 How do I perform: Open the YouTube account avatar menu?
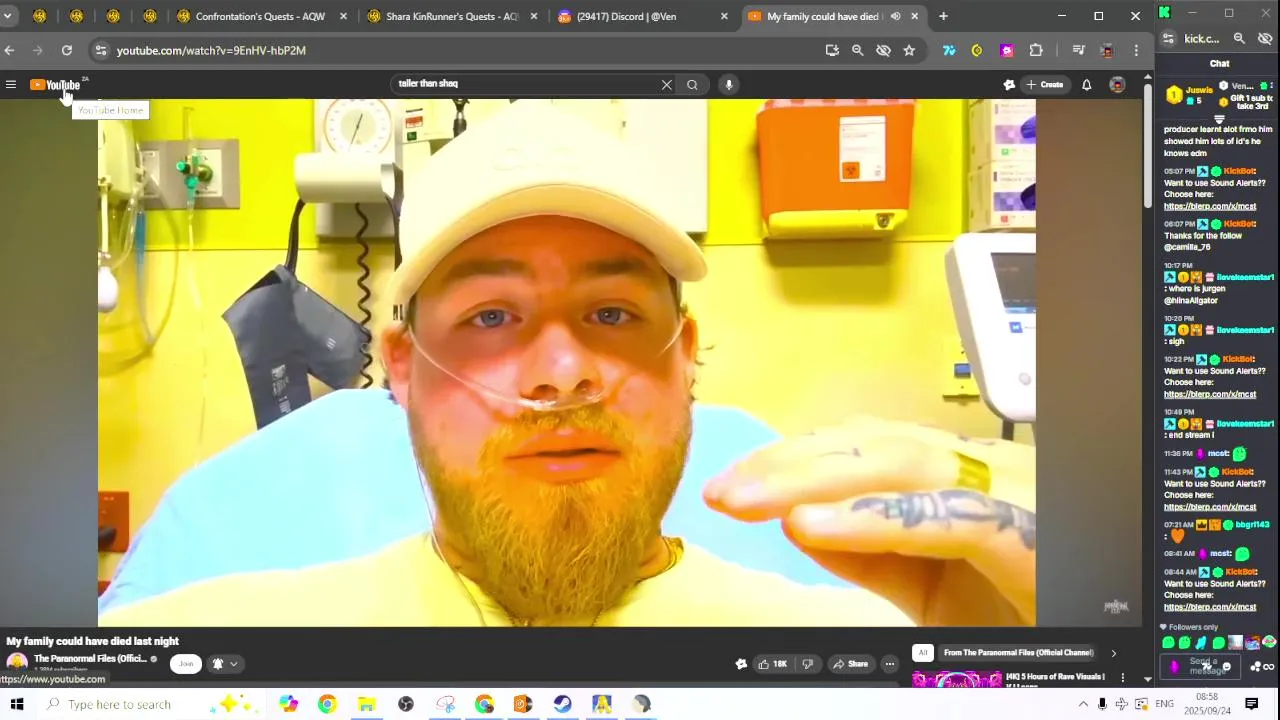click(x=1117, y=85)
